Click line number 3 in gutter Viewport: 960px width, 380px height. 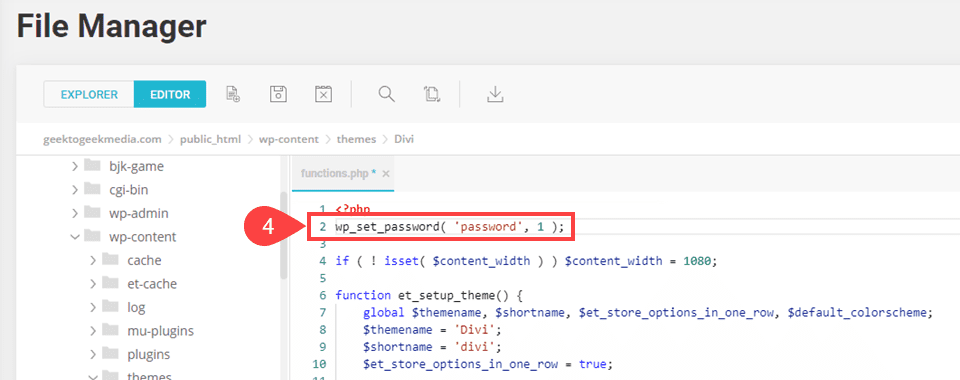323,244
